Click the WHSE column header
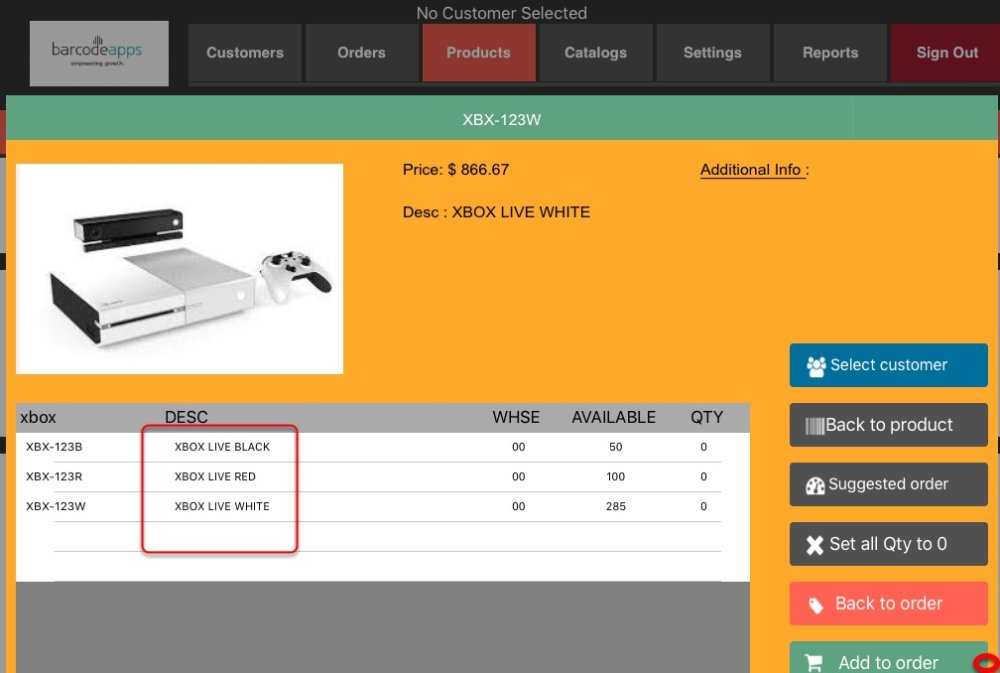Viewport: 1000px width, 673px height. (516, 417)
